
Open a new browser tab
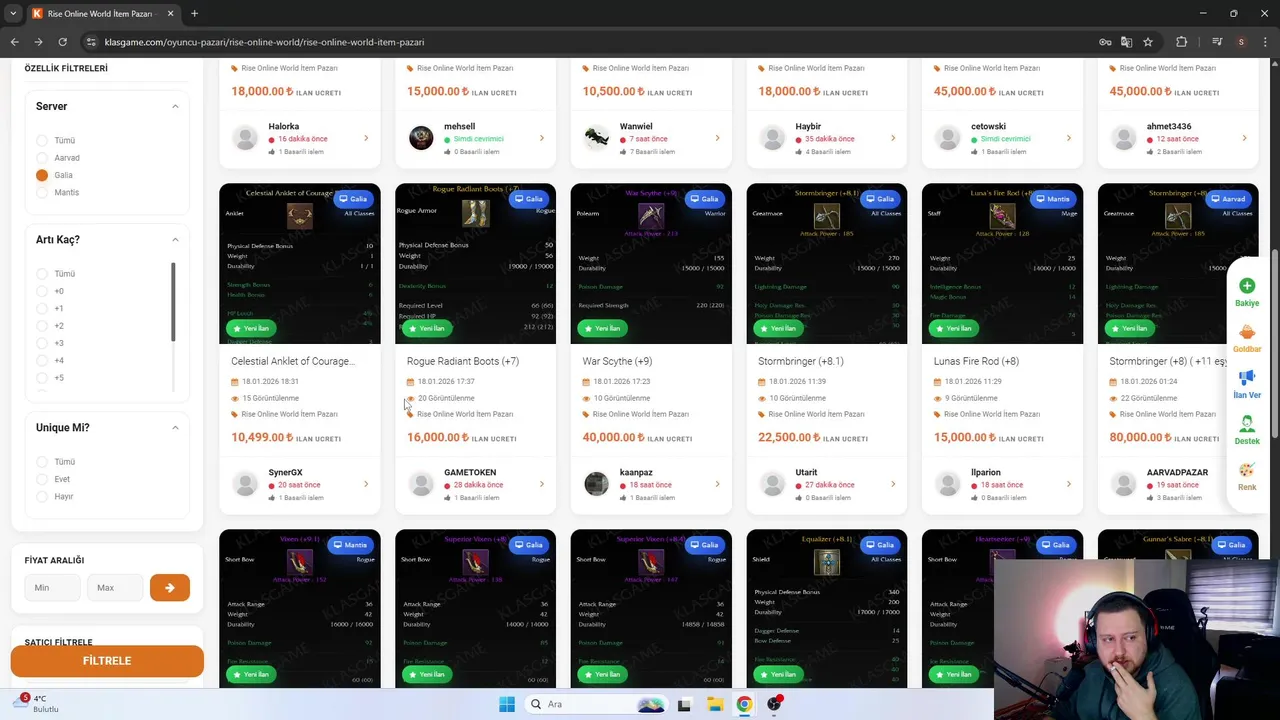pyautogui.click(x=194, y=14)
